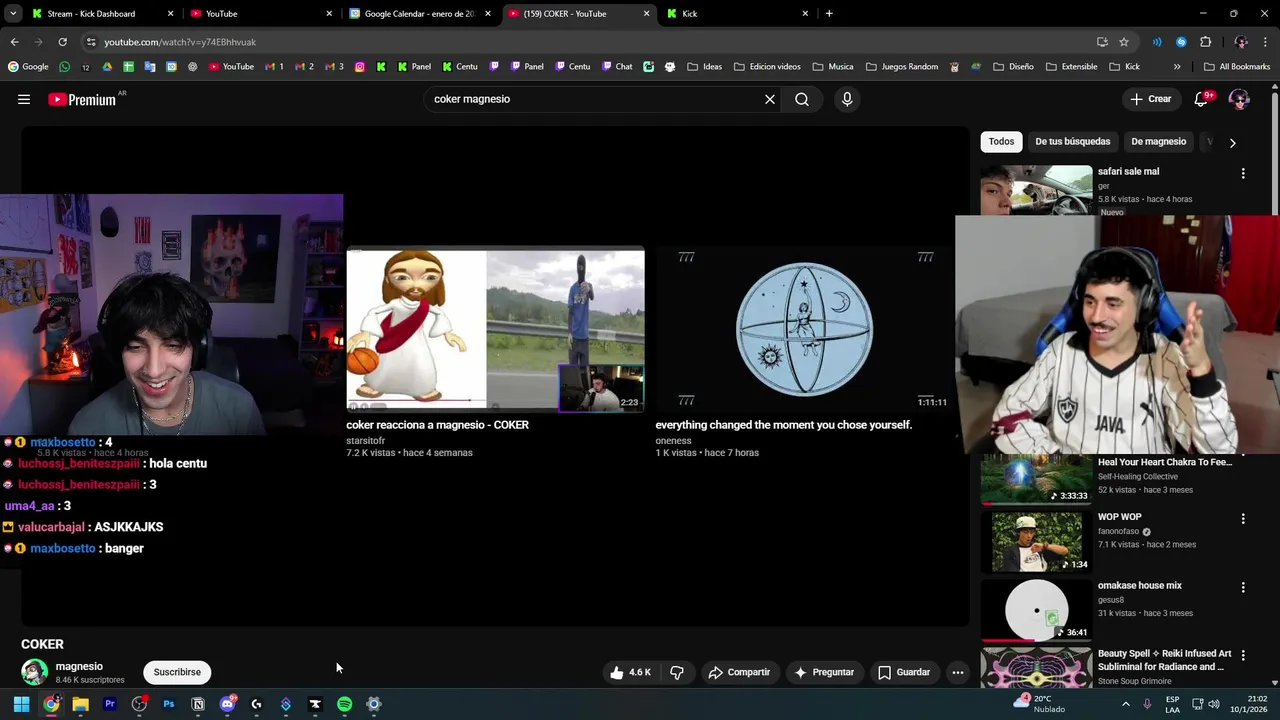1280x720 pixels.
Task: Clear the search box with the X
Action: (770, 99)
